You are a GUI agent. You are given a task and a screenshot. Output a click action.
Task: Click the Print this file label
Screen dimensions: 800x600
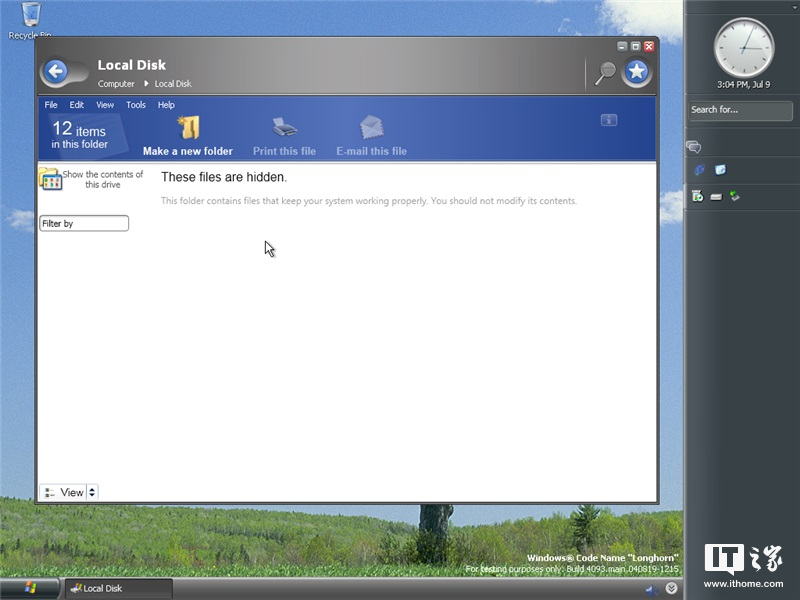coord(284,151)
